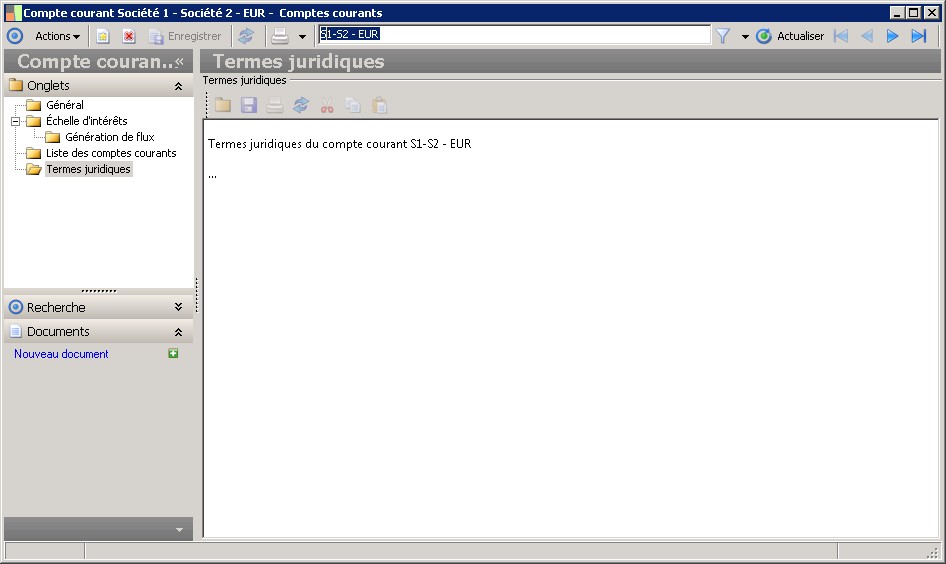Go to previous record arrow

pyautogui.click(x=867, y=36)
